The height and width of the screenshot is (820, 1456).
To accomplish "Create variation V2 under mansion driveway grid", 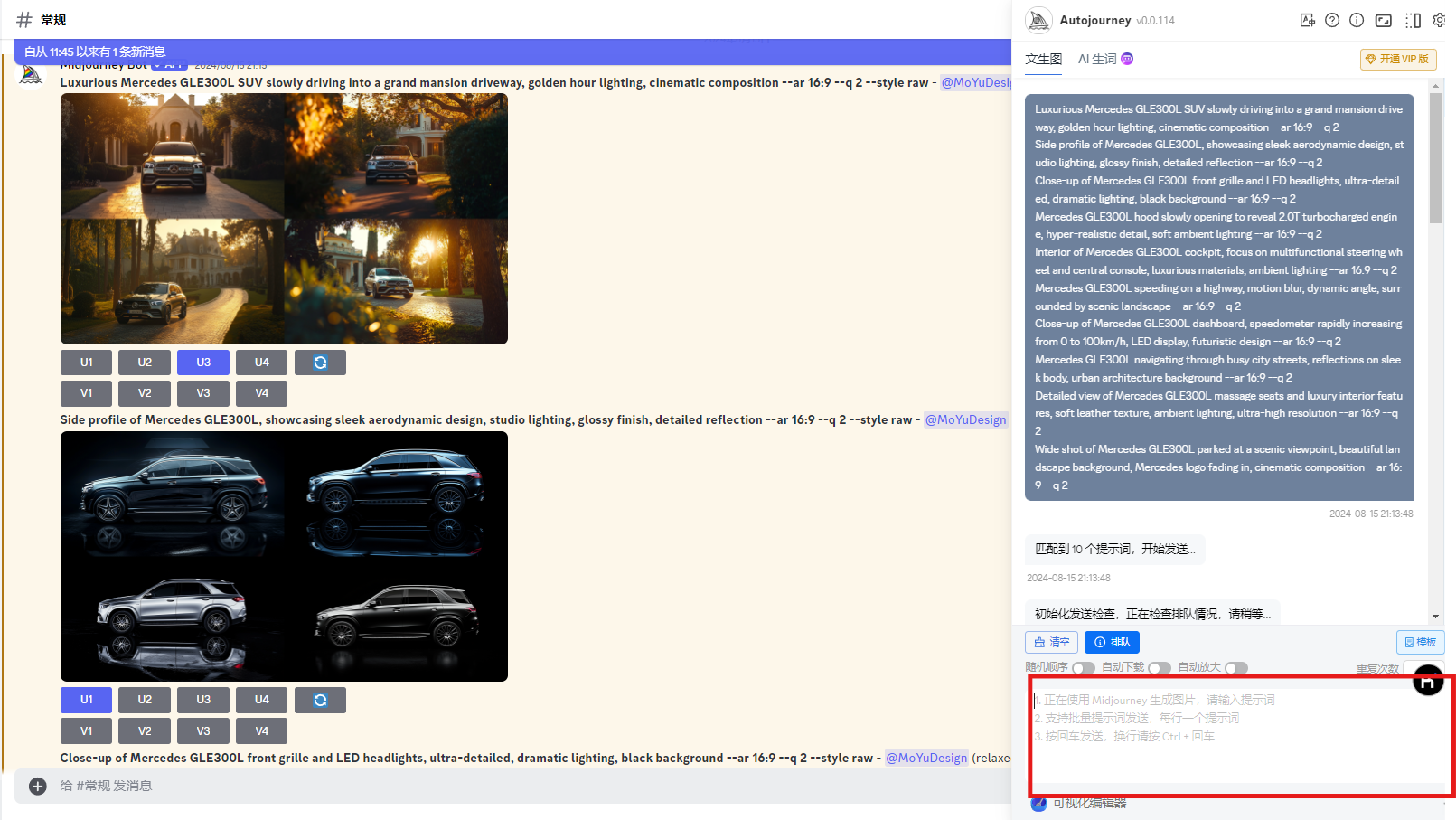I will pyautogui.click(x=145, y=393).
